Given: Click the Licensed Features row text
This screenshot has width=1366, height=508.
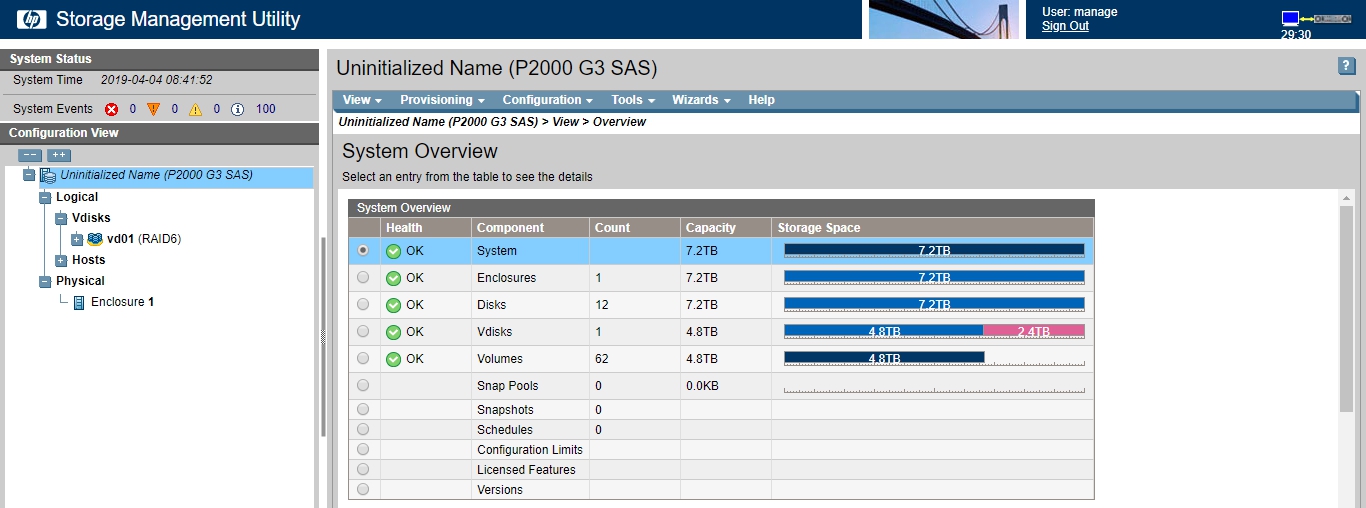Looking at the screenshot, I should pyautogui.click(x=526, y=470).
